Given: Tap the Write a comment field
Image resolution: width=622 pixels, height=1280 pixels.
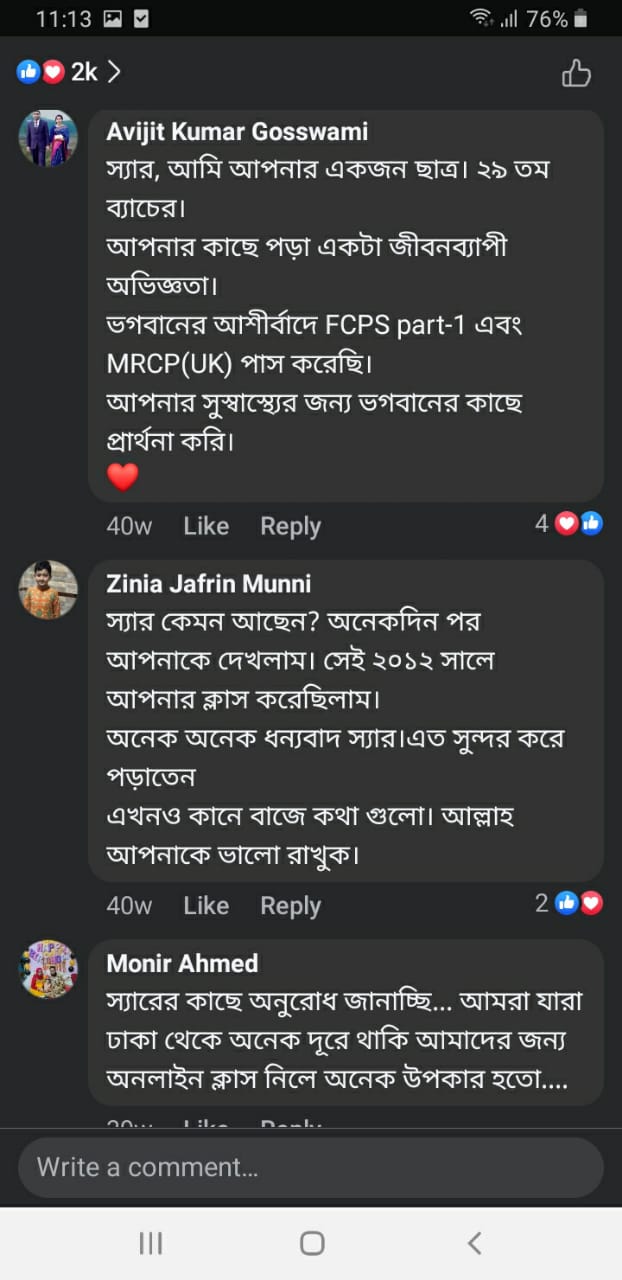Looking at the screenshot, I should tap(310, 1167).
